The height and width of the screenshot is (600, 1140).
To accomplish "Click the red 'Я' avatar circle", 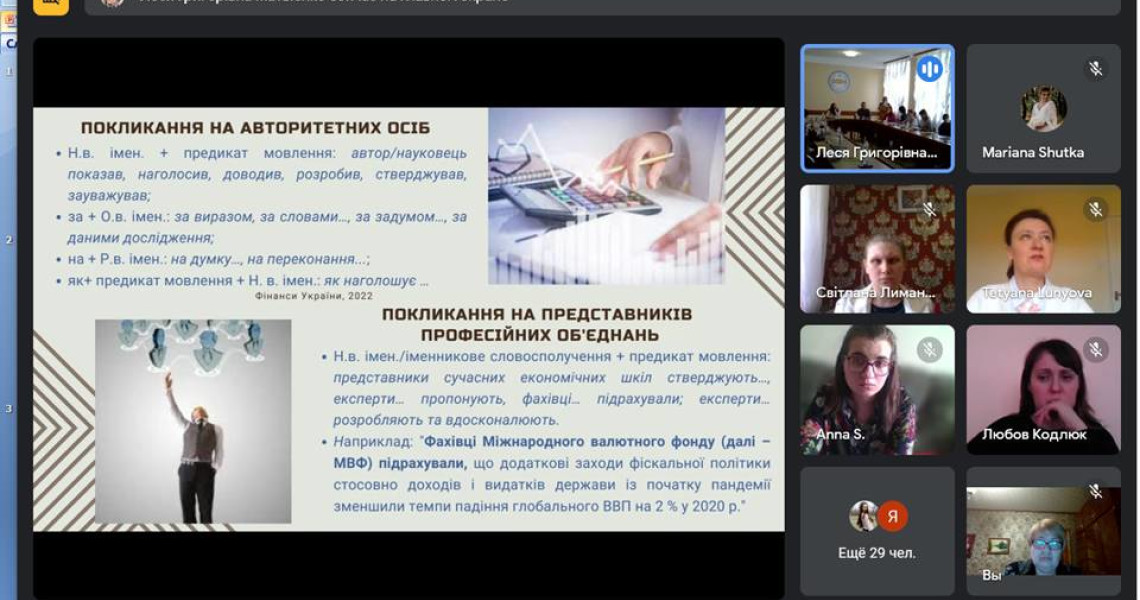I will click(892, 516).
